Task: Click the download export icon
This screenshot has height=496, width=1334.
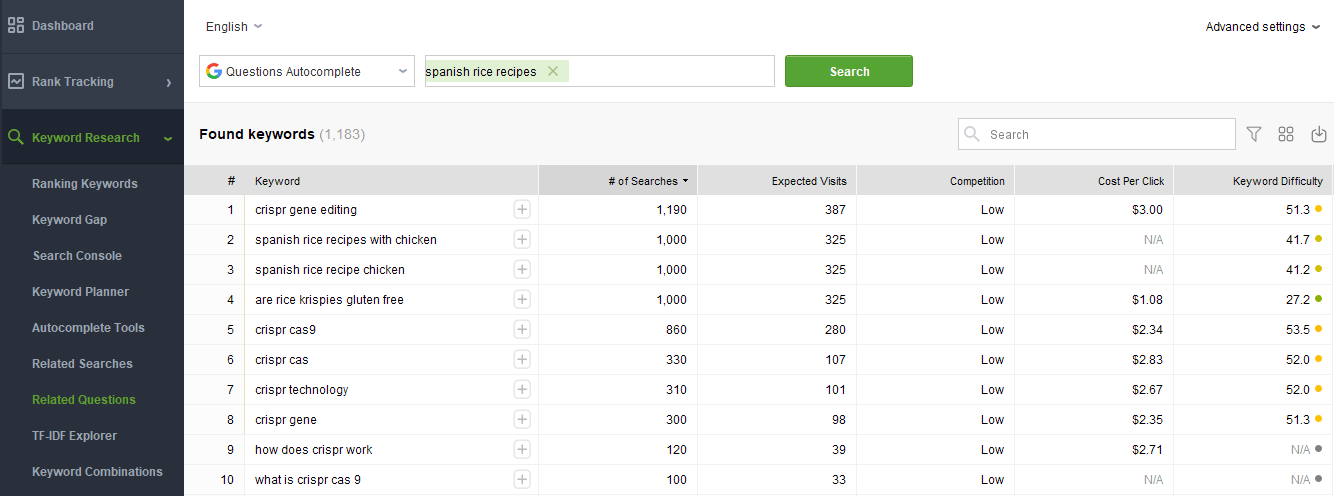Action: click(x=1318, y=134)
